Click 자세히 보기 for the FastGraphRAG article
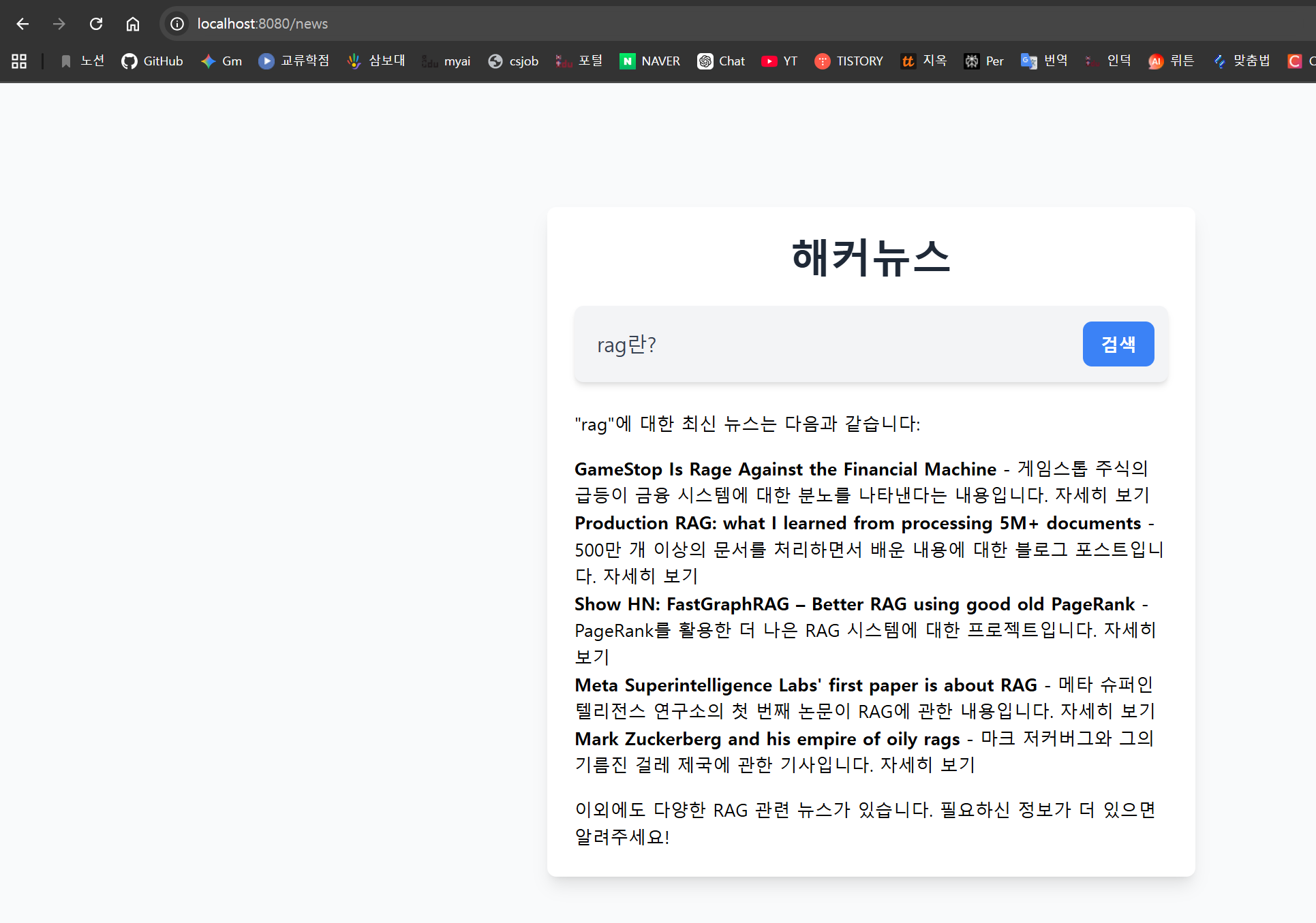Viewport: 1316px width, 923px height. (1130, 630)
